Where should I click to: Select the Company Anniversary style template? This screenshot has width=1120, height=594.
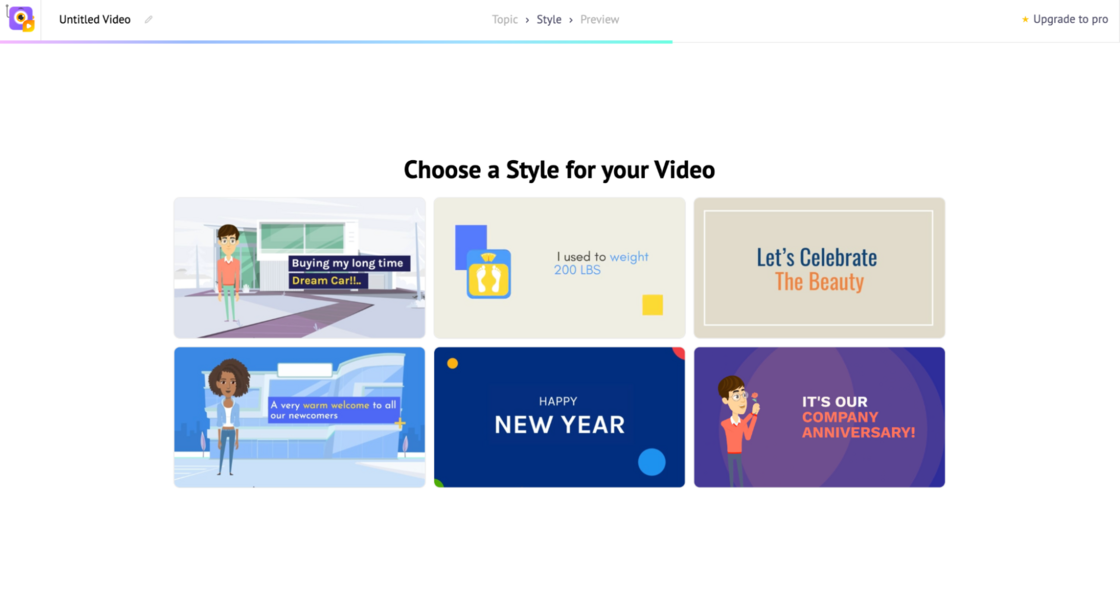819,417
